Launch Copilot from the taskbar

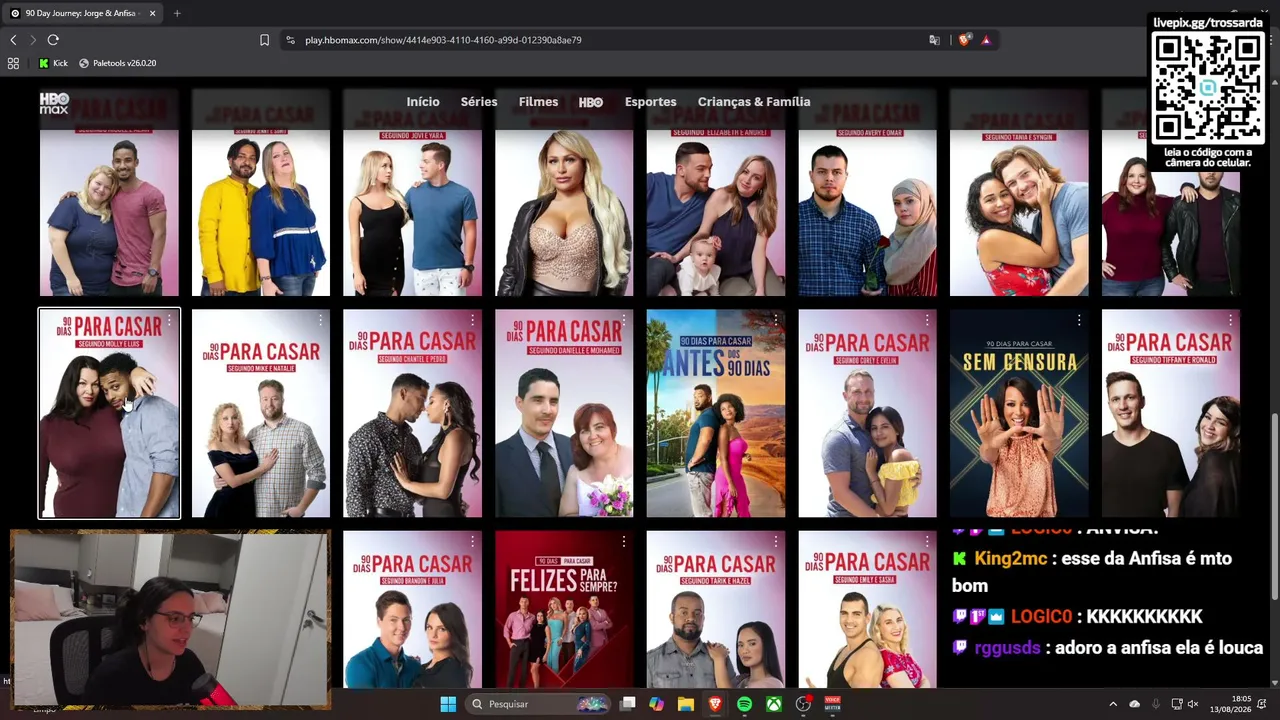656,704
